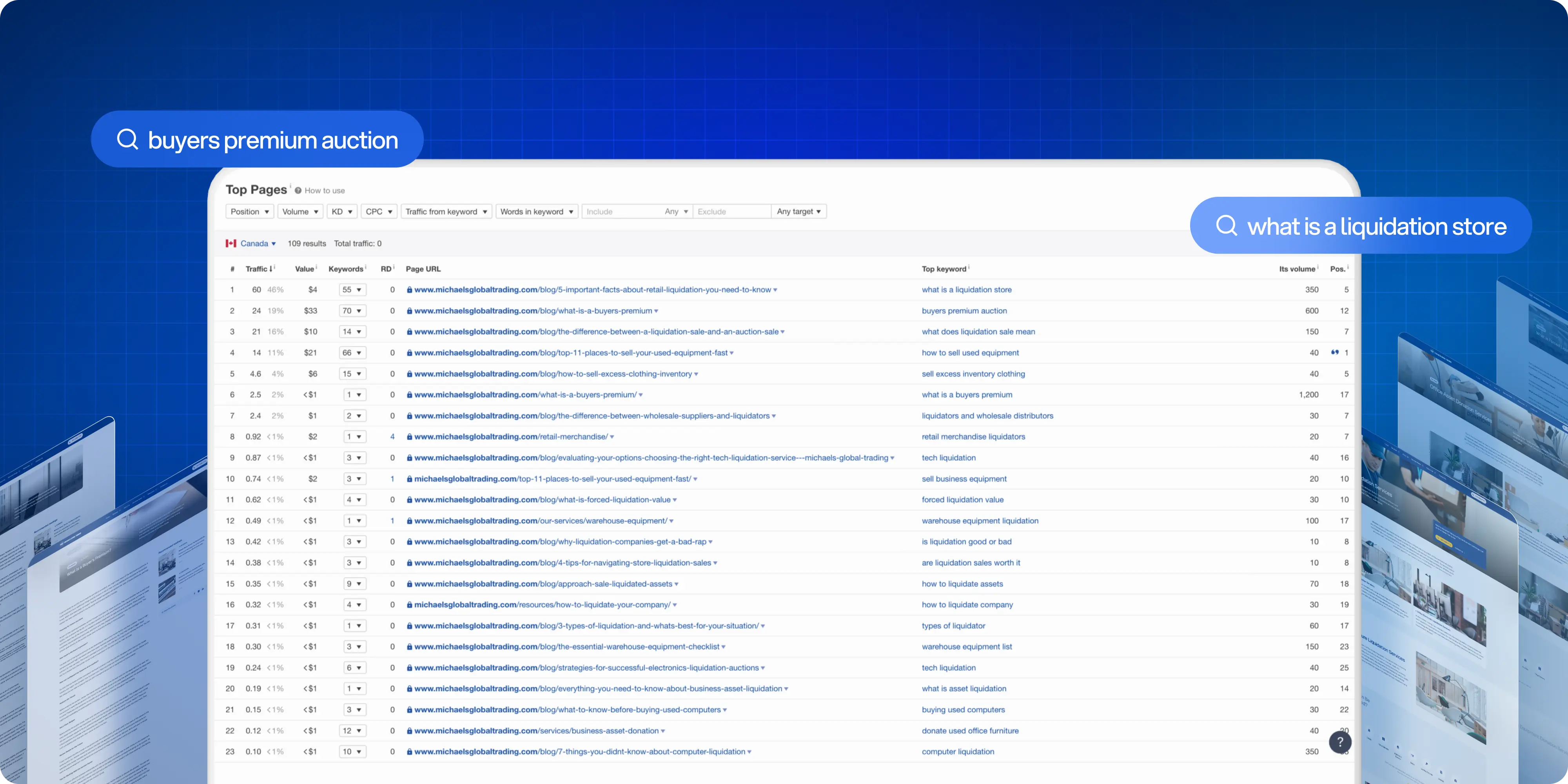Click top keyword 'forced liquidation value'
The image size is (1568, 784).
[962, 500]
